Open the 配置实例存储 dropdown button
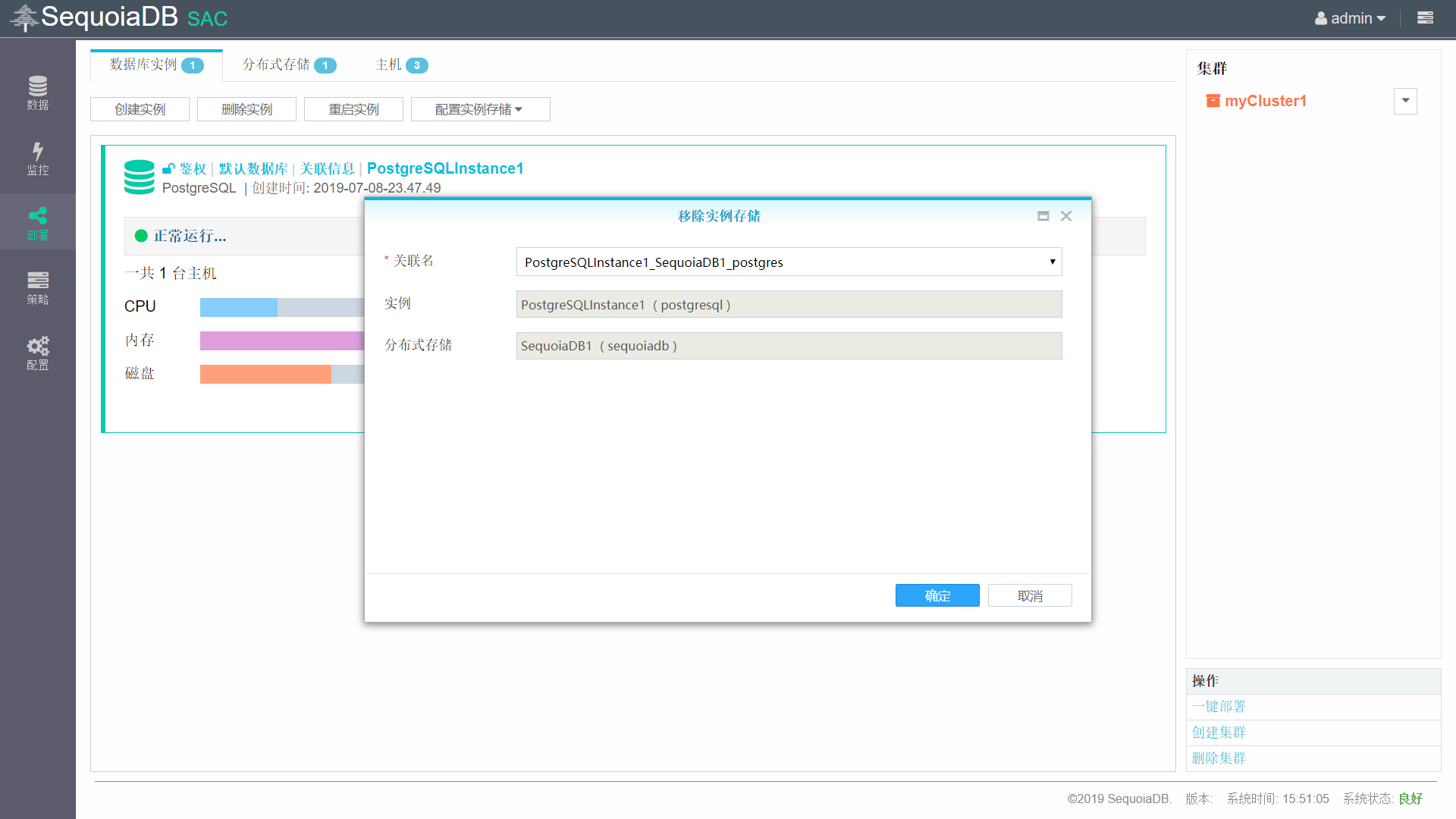This screenshot has height=819, width=1456. [479, 109]
